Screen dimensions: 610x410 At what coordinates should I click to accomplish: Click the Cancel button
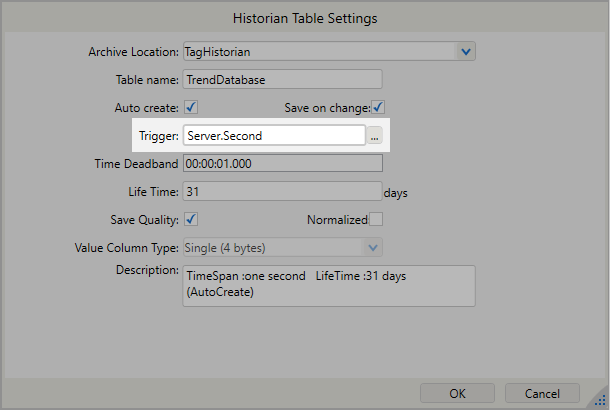(x=543, y=393)
